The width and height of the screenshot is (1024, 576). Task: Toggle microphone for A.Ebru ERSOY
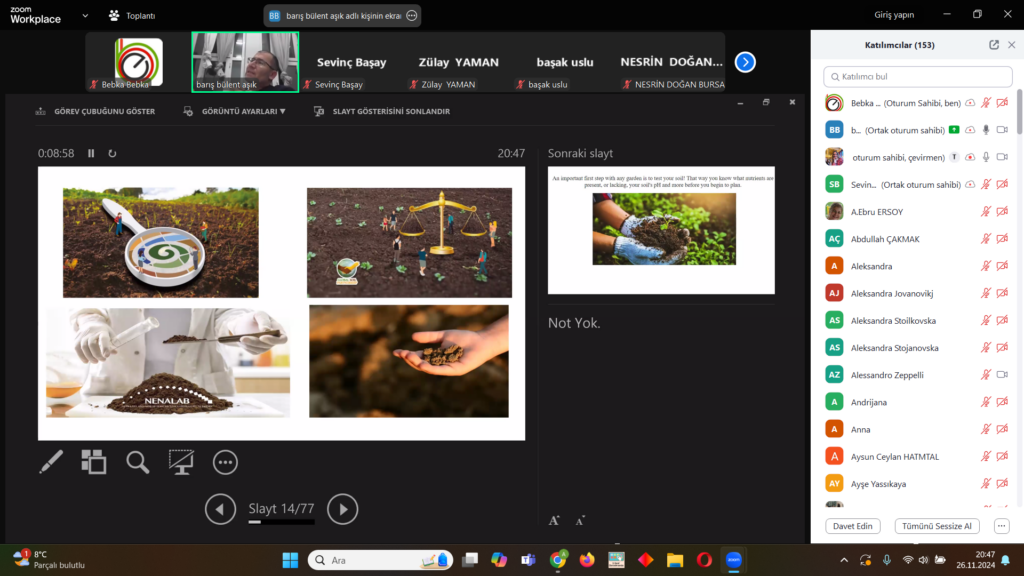click(x=985, y=211)
